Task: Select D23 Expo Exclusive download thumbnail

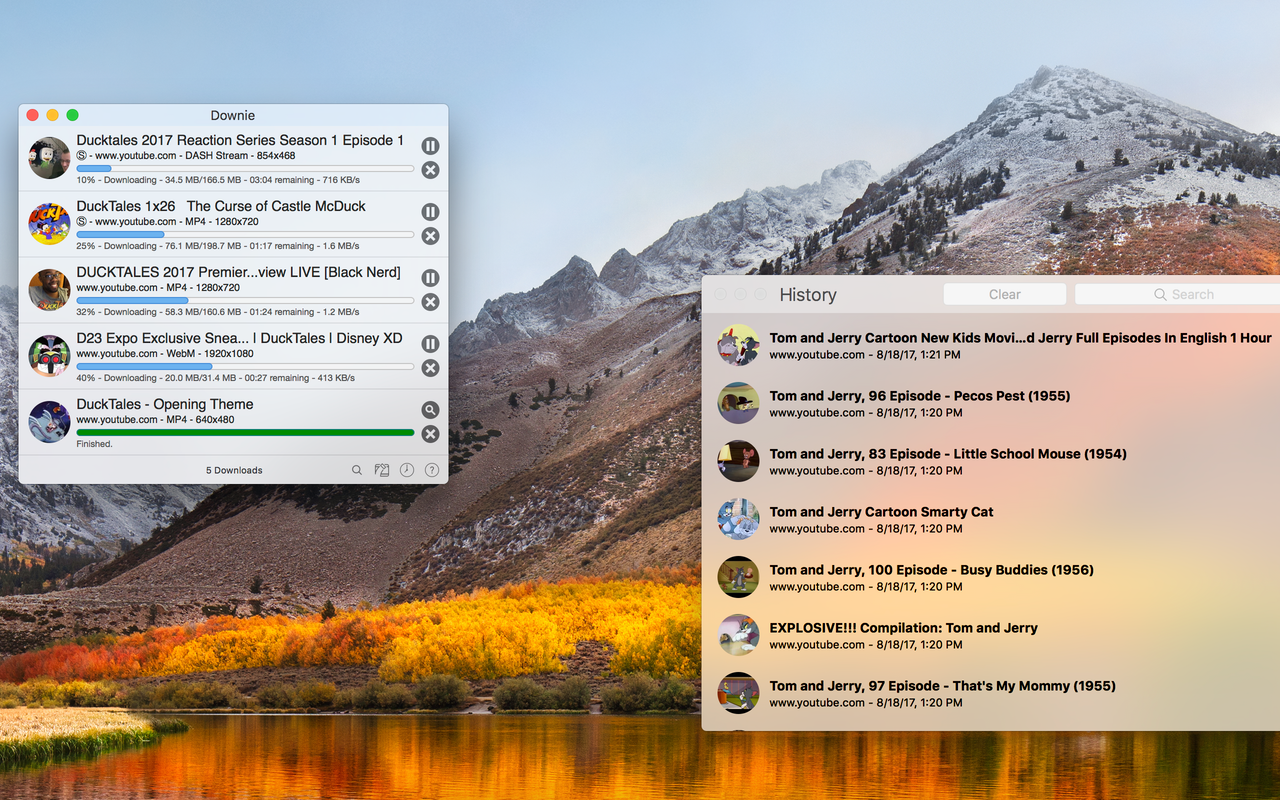Action: tap(49, 356)
